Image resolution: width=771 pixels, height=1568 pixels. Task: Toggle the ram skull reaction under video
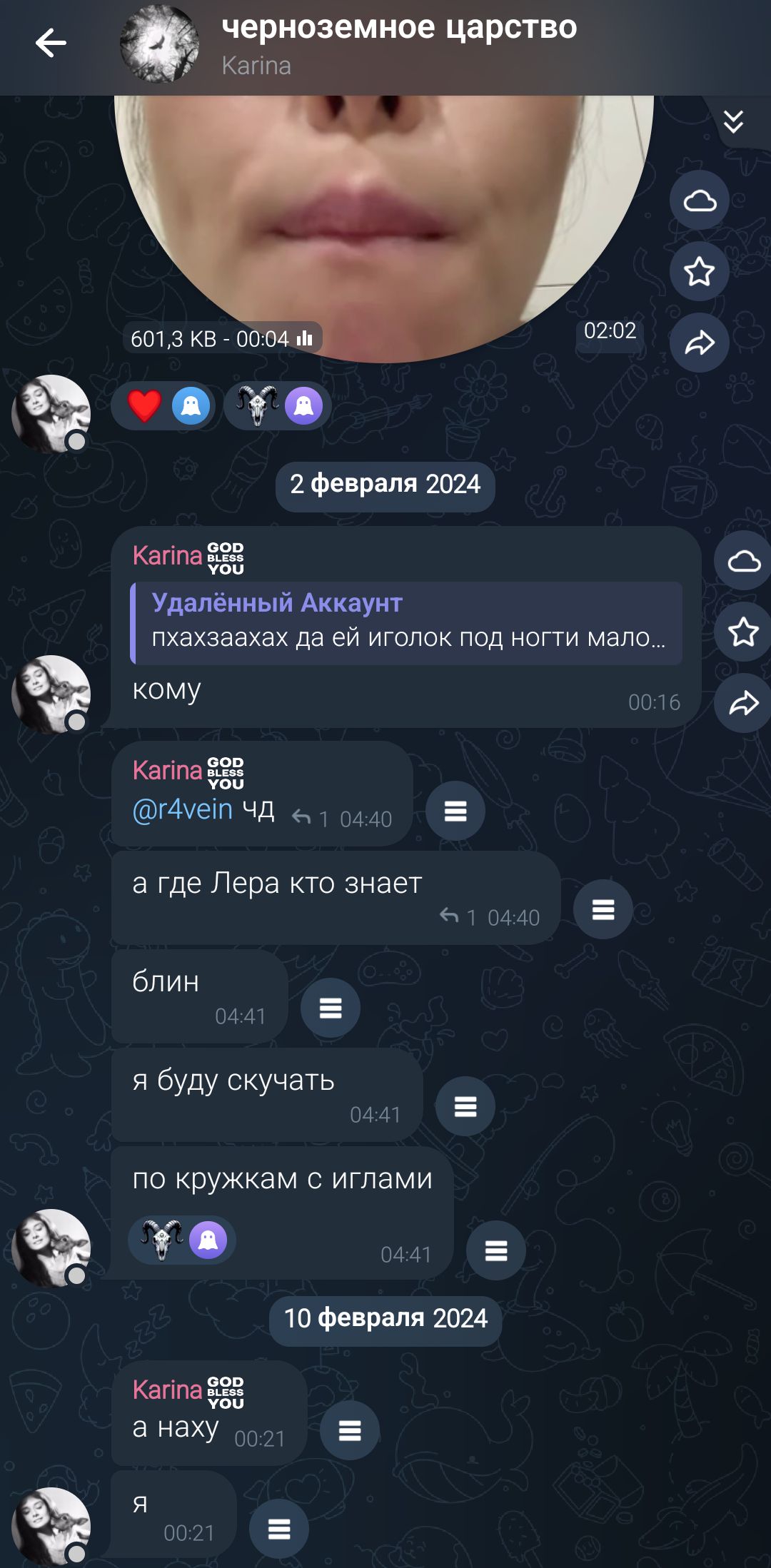278,406
